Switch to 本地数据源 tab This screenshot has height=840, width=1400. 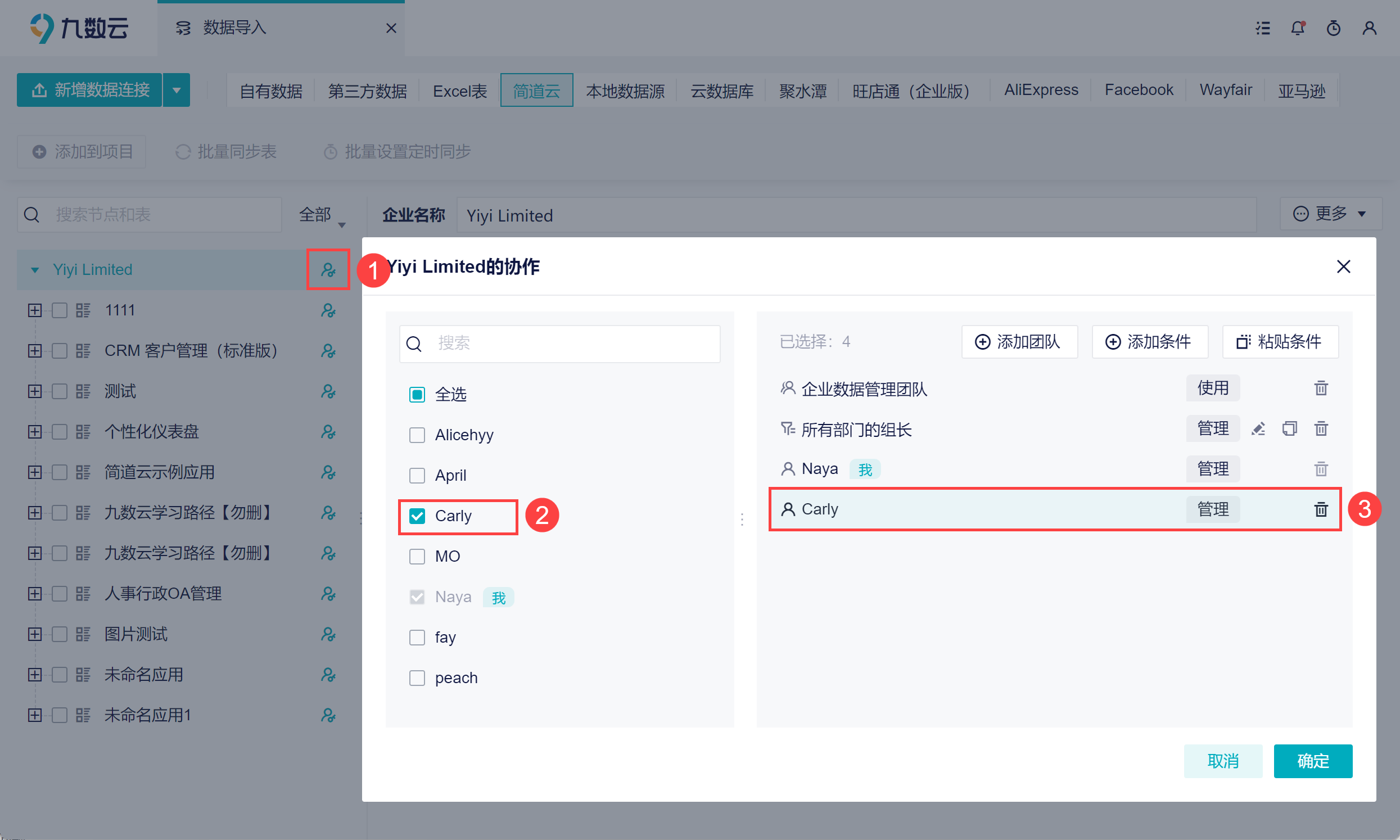tap(625, 91)
